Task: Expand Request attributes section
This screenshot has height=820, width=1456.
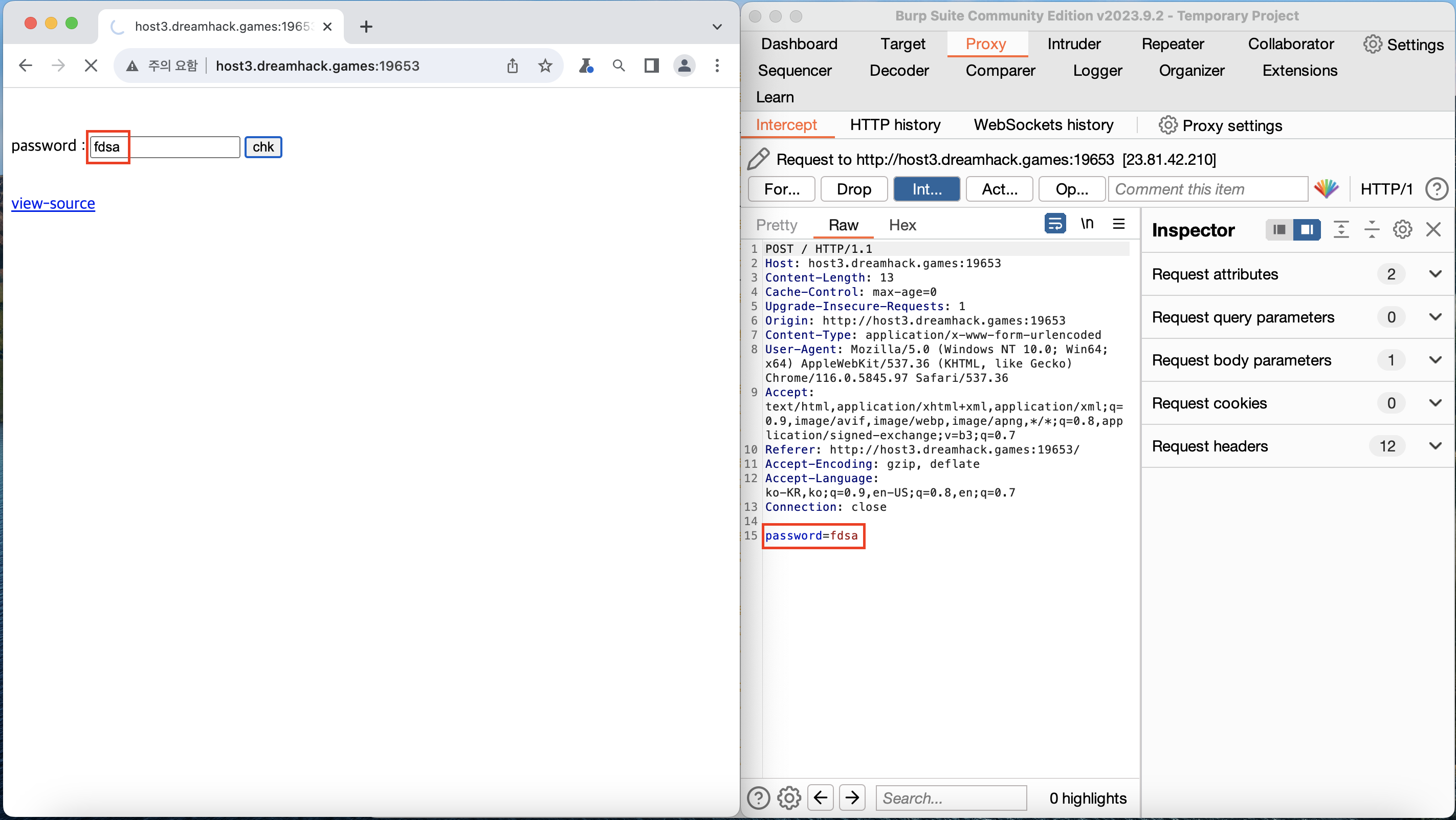Action: [x=1435, y=274]
